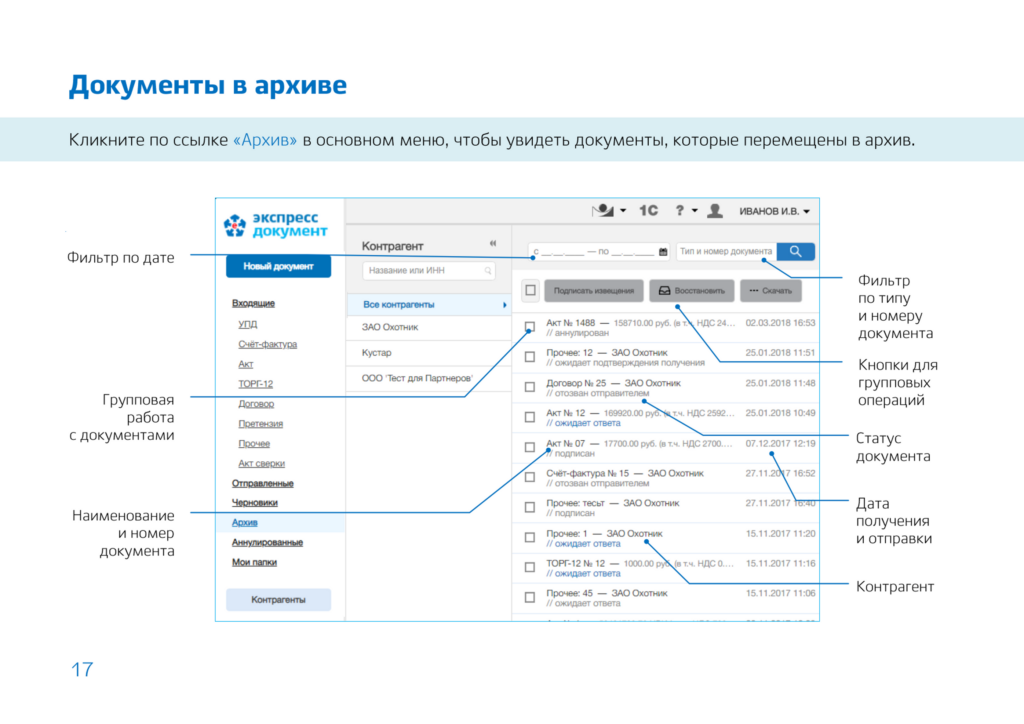This screenshot has width=1024, height=724.
Task: Click the date range filter field
Action: click(600, 251)
